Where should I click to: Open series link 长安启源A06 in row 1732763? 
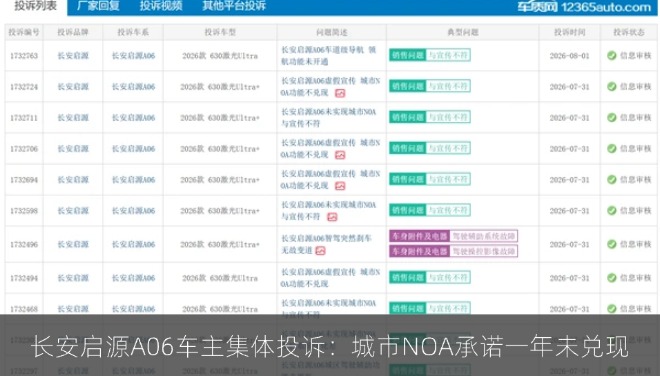coord(133,56)
